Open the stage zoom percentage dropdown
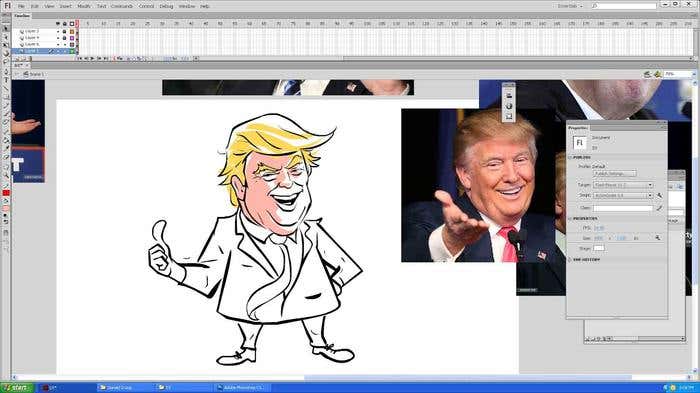The image size is (700, 393). [693, 74]
